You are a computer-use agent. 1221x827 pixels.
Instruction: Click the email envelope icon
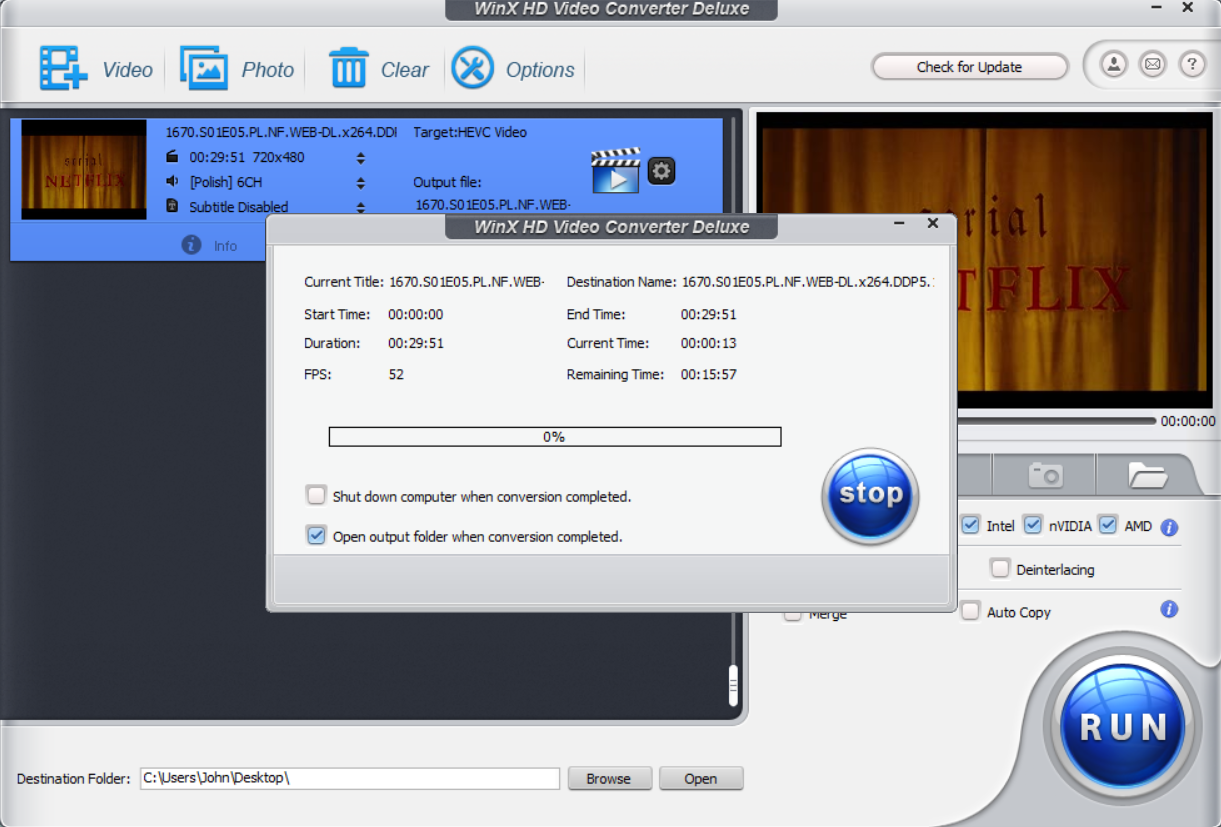[x=1153, y=65]
